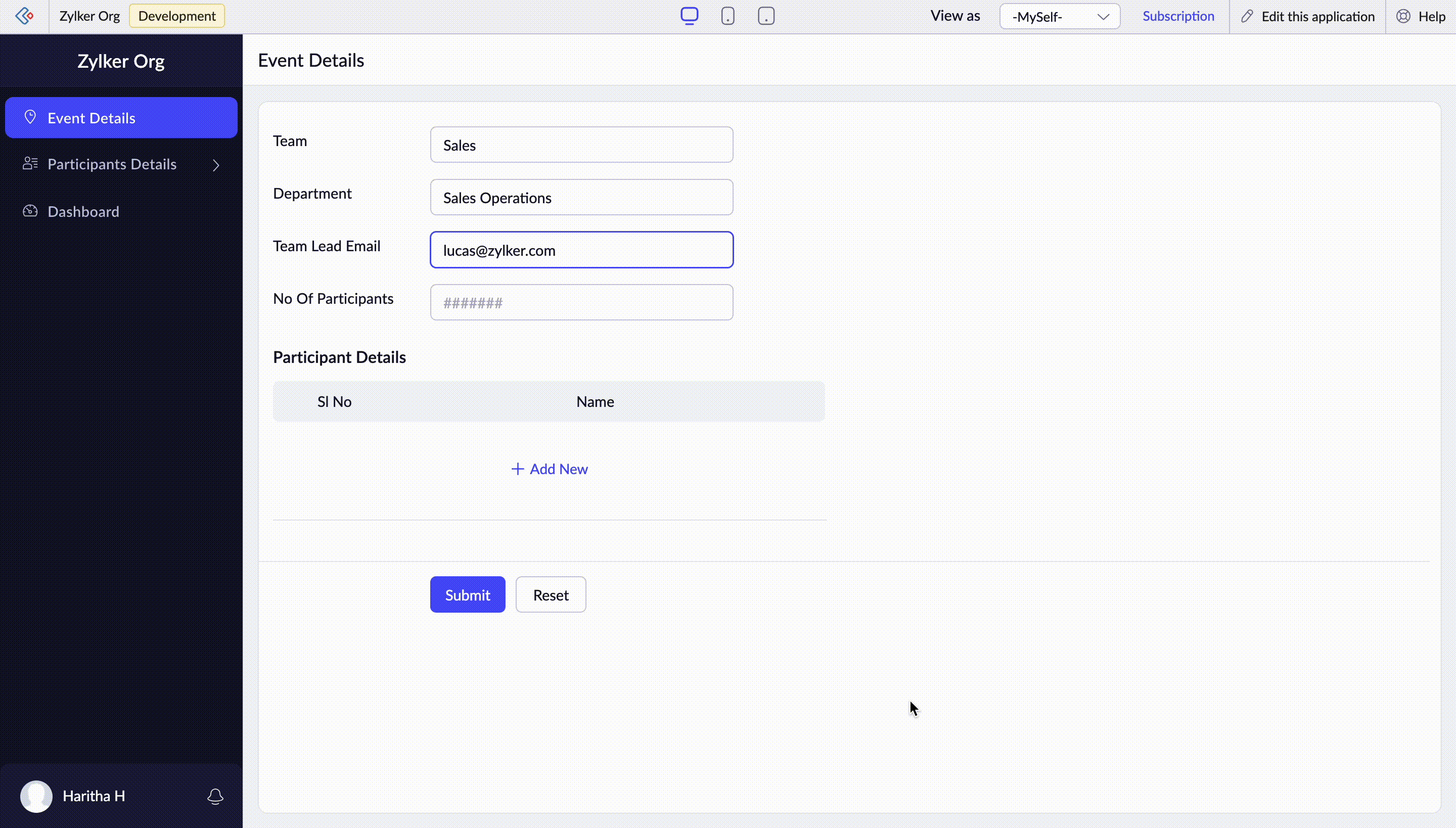Focus the No Of Participants field

click(581, 302)
